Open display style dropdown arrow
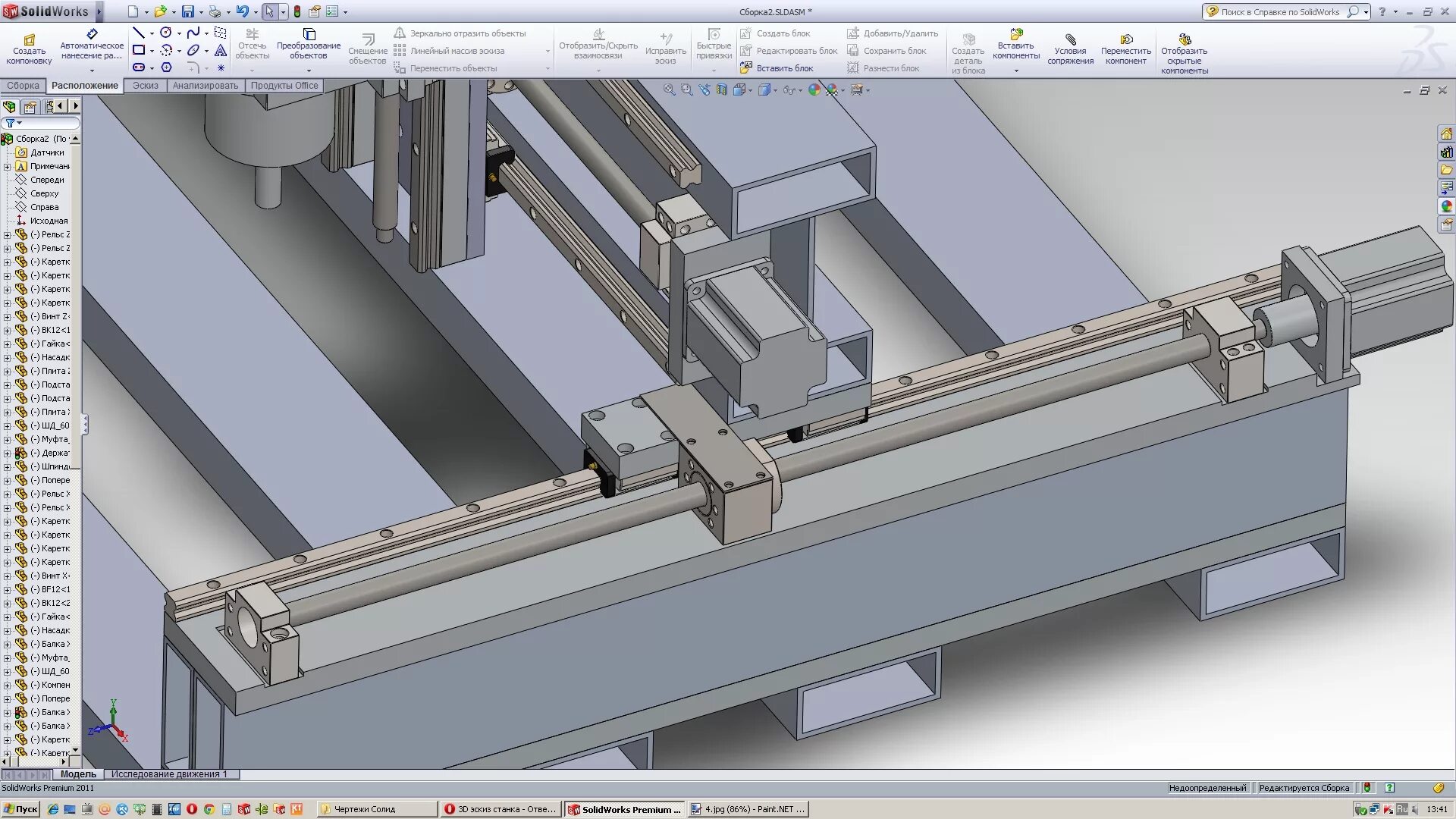 click(x=775, y=91)
